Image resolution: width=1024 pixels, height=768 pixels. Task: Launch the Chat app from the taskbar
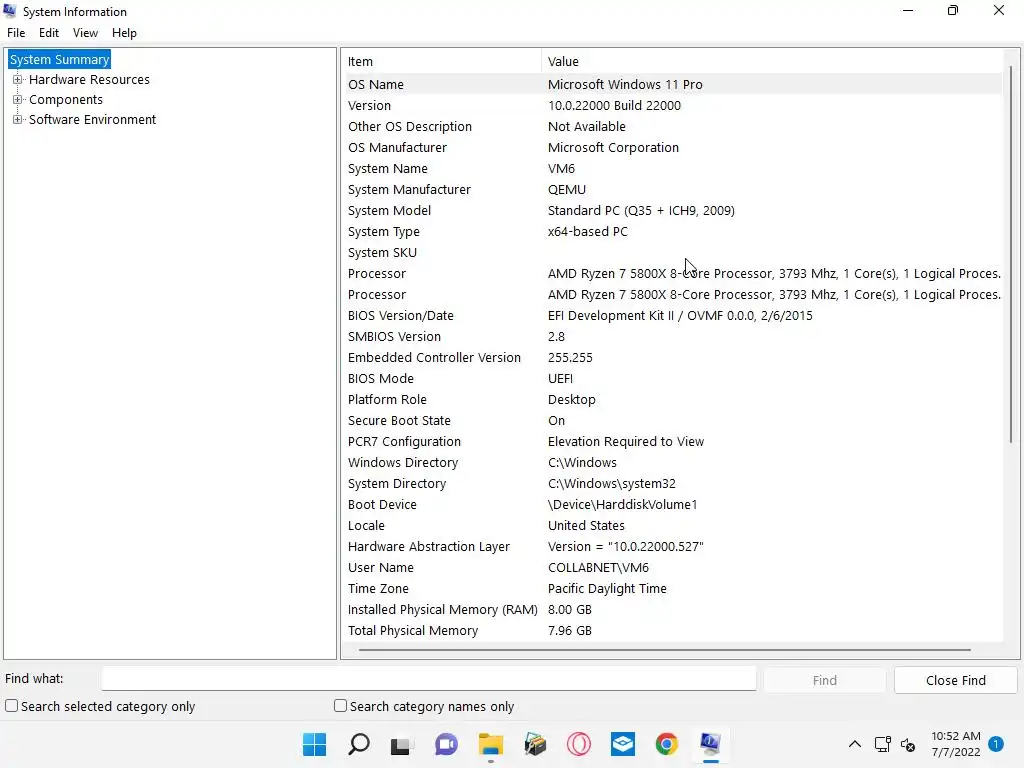[x=446, y=744]
